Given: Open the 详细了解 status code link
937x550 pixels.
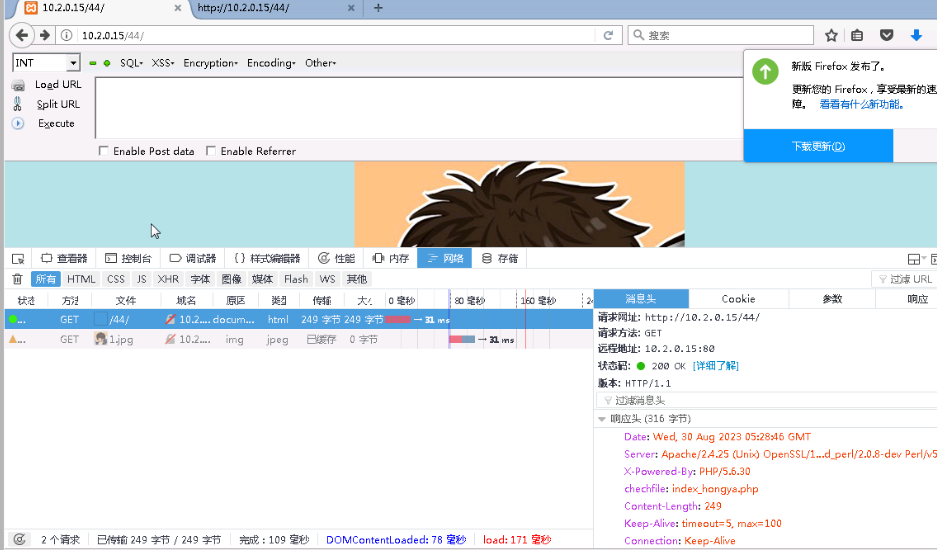Looking at the screenshot, I should (x=715, y=366).
